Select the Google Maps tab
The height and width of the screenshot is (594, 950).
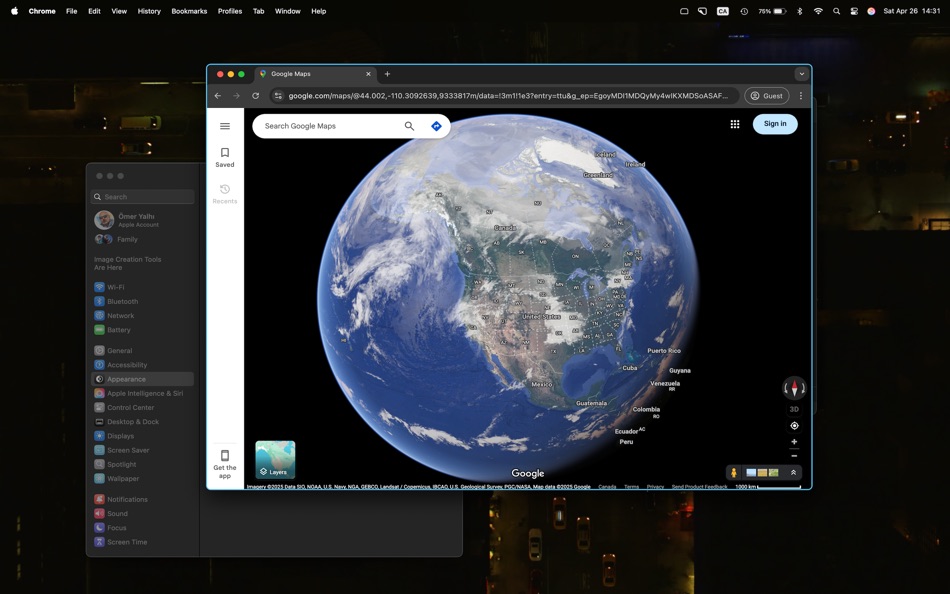315,74
